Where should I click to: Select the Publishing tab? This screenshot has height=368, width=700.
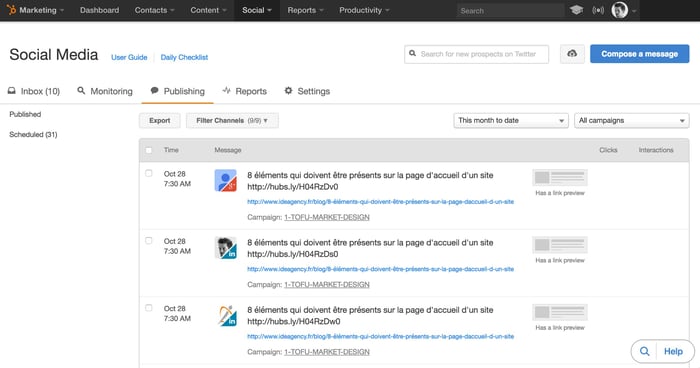pos(178,91)
